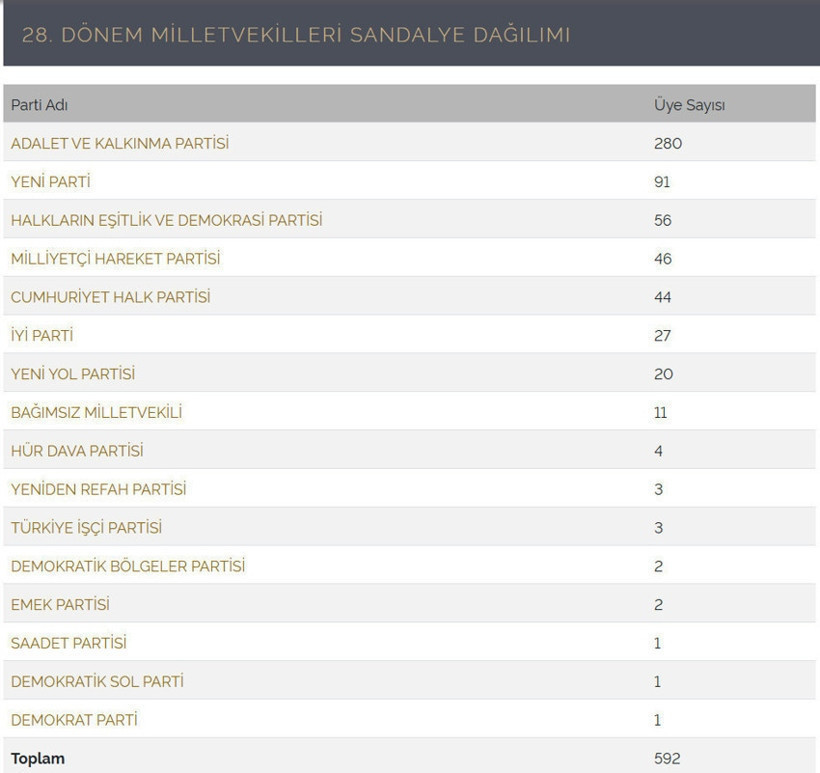Select the DEMOKRATİK BÖLGELER PARTİSİ link

(x=128, y=566)
